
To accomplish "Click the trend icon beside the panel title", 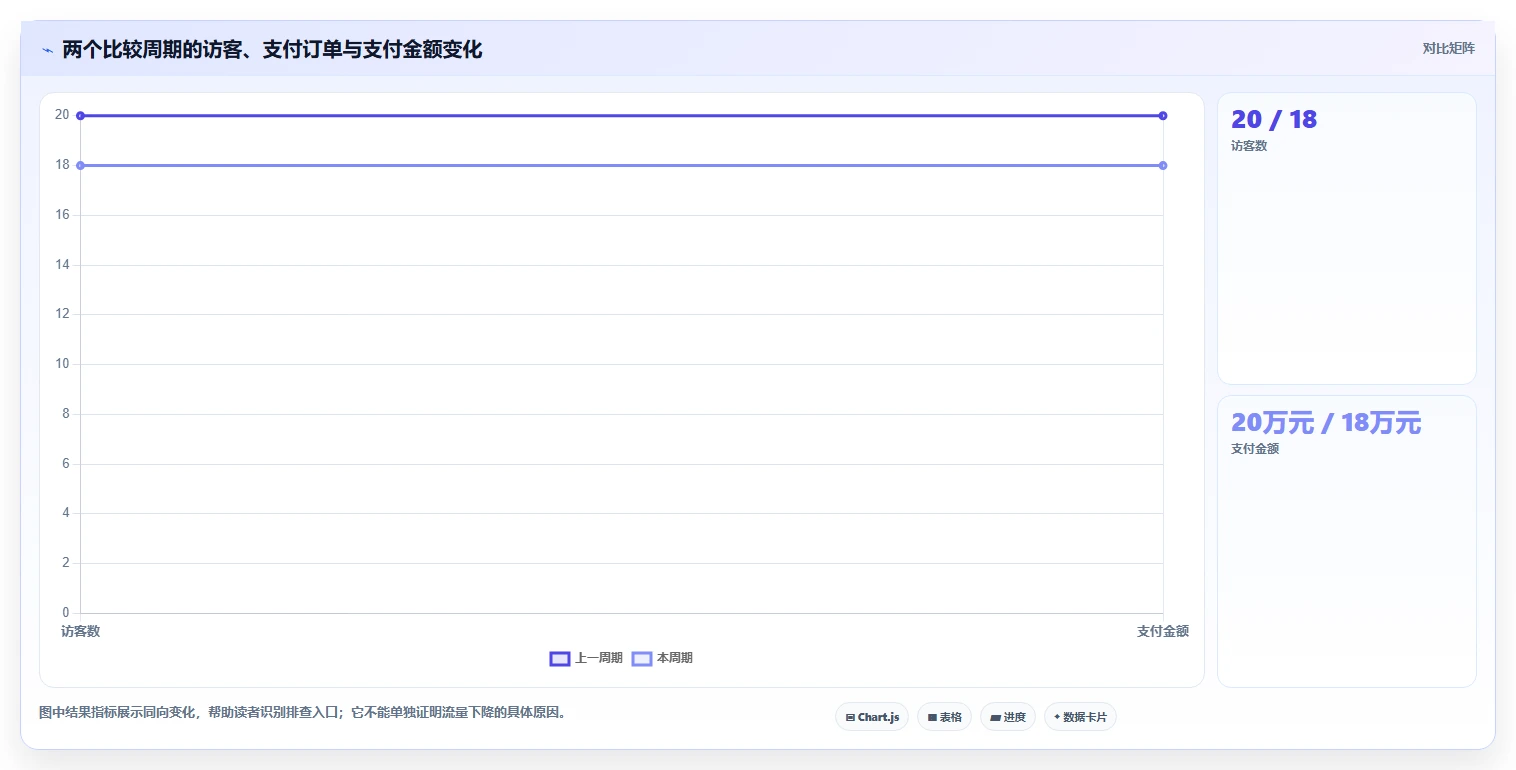I will (x=48, y=50).
